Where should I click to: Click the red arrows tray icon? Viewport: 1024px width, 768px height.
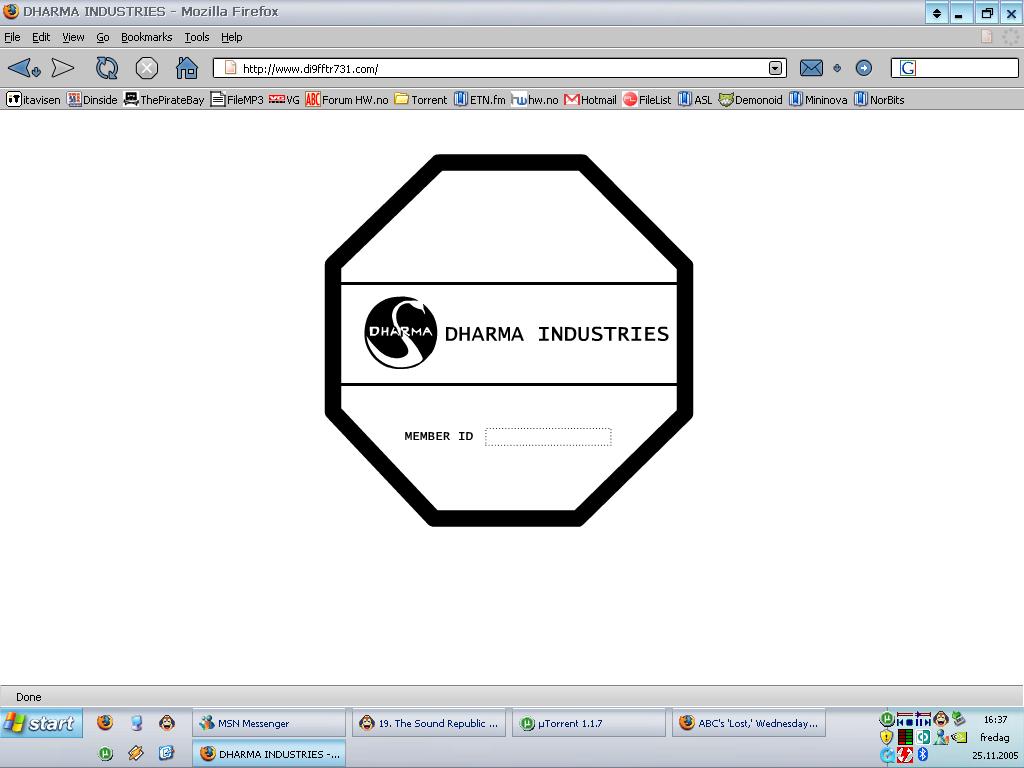(x=905, y=755)
